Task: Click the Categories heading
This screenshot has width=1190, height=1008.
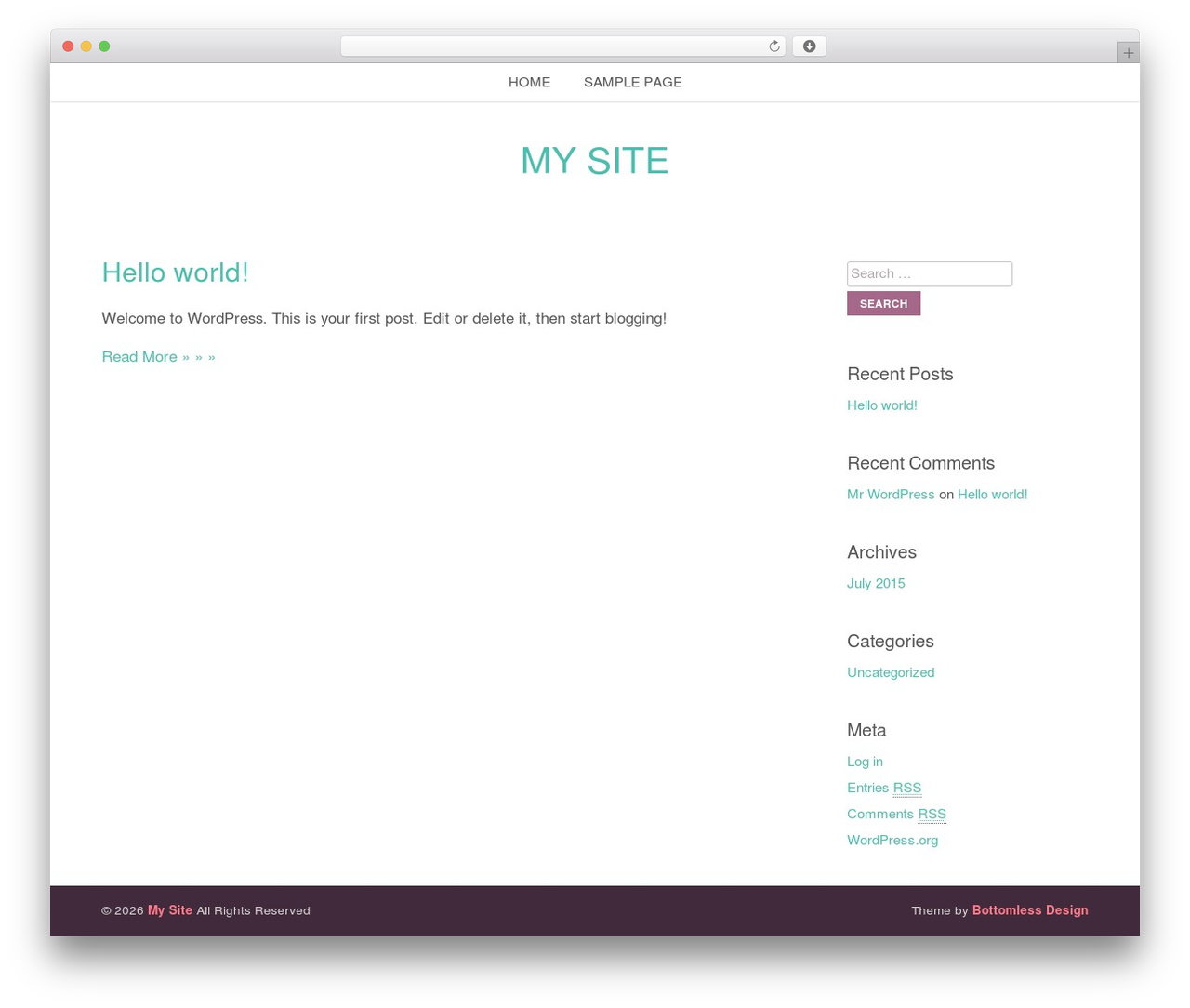Action: click(890, 642)
